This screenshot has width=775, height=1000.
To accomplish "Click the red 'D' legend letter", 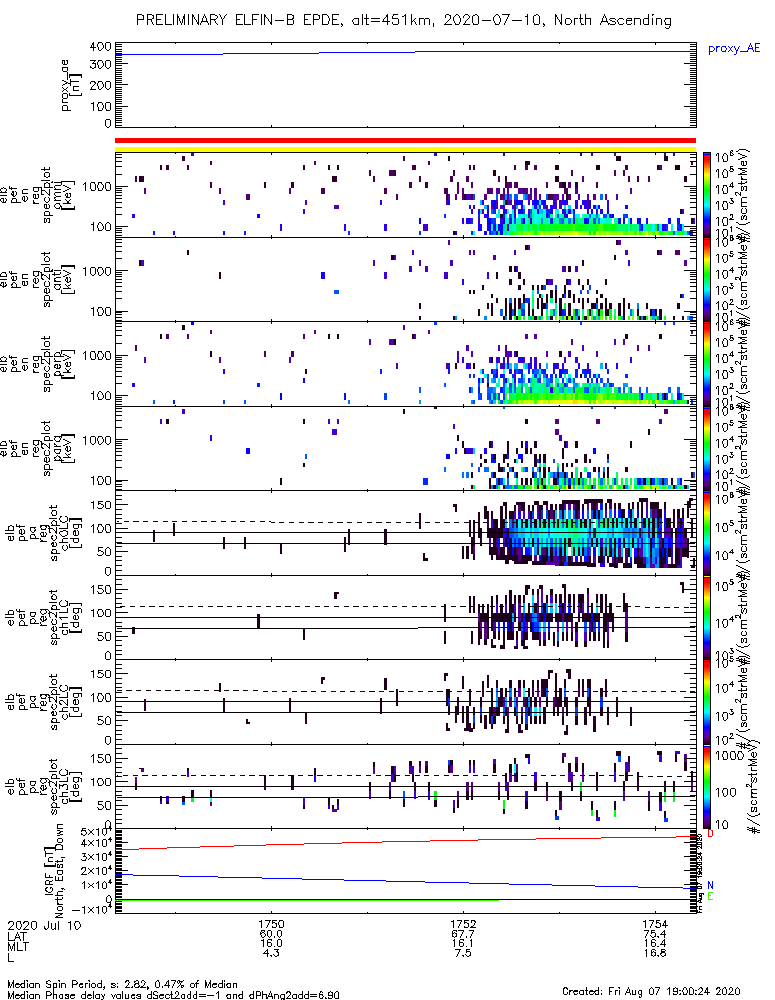I will click(x=710, y=834).
